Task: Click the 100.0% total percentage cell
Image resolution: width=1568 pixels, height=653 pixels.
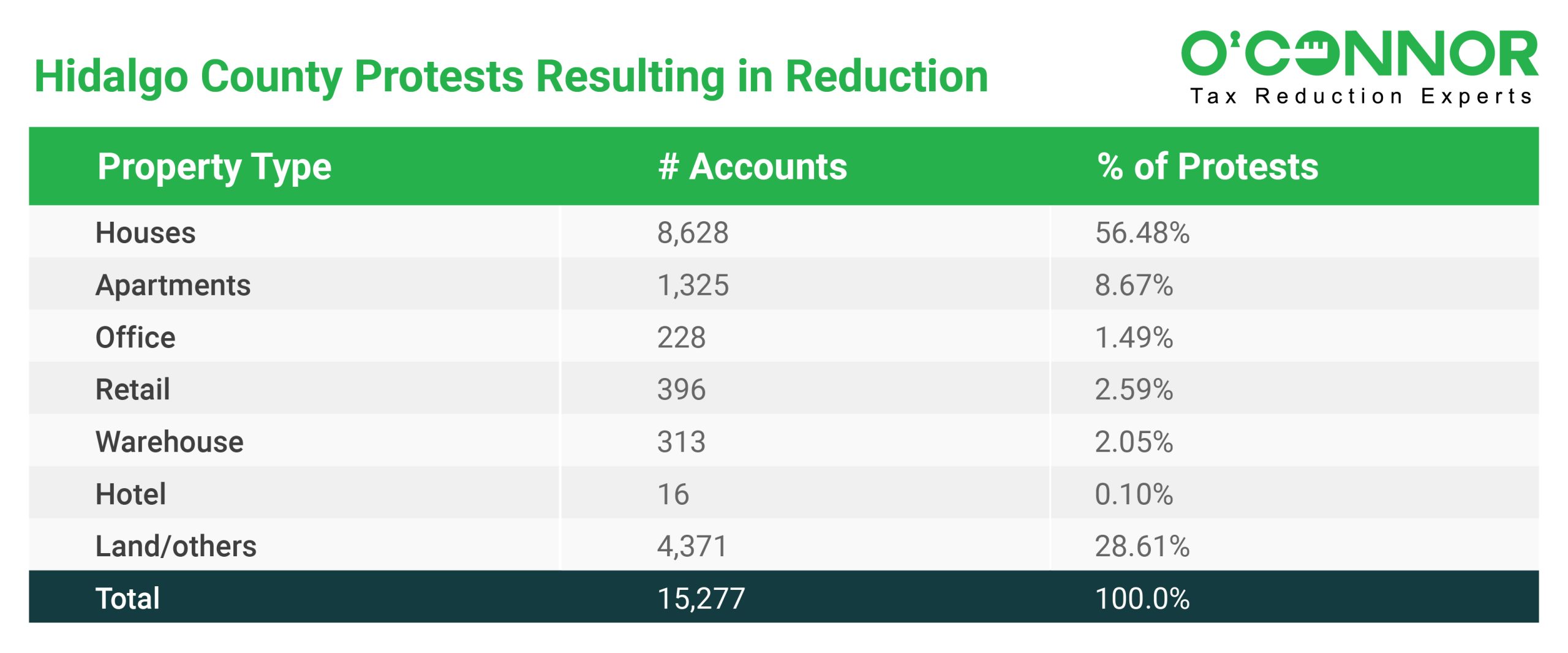Action: (x=1142, y=598)
